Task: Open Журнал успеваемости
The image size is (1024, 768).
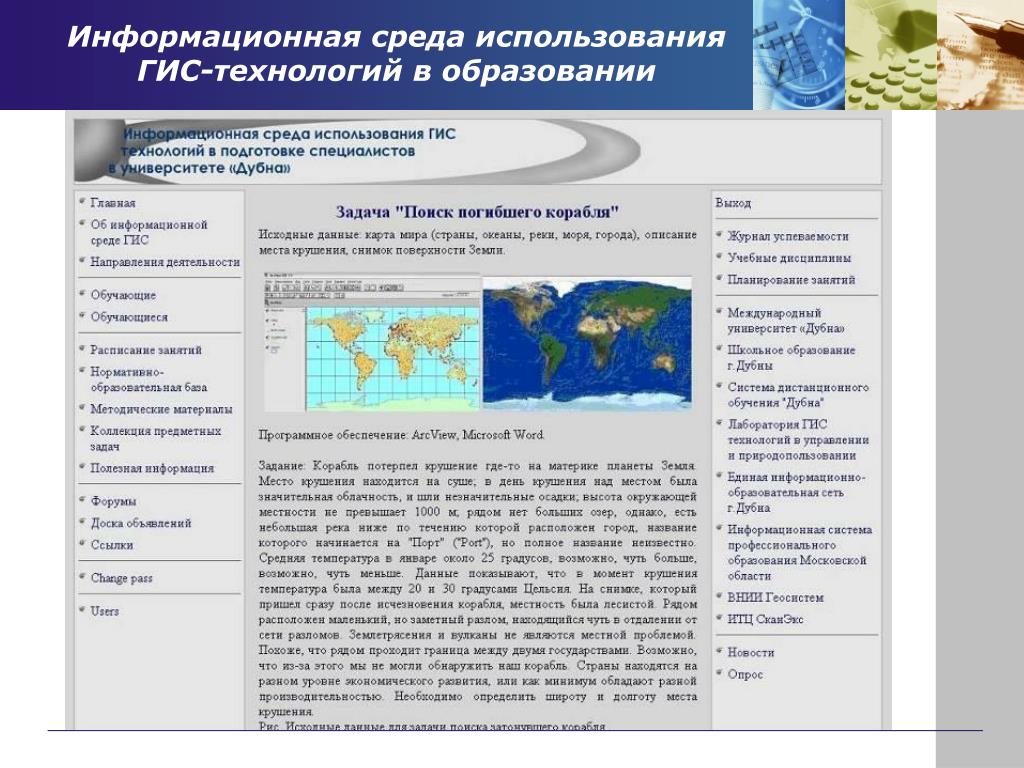Action: (x=788, y=236)
